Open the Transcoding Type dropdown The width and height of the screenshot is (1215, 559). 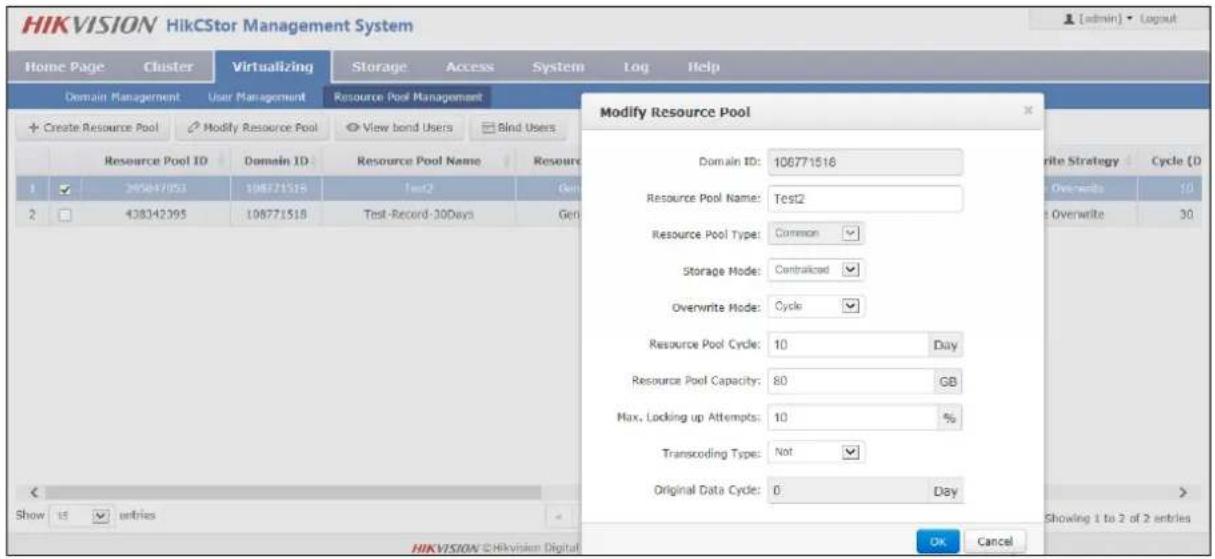(816, 451)
